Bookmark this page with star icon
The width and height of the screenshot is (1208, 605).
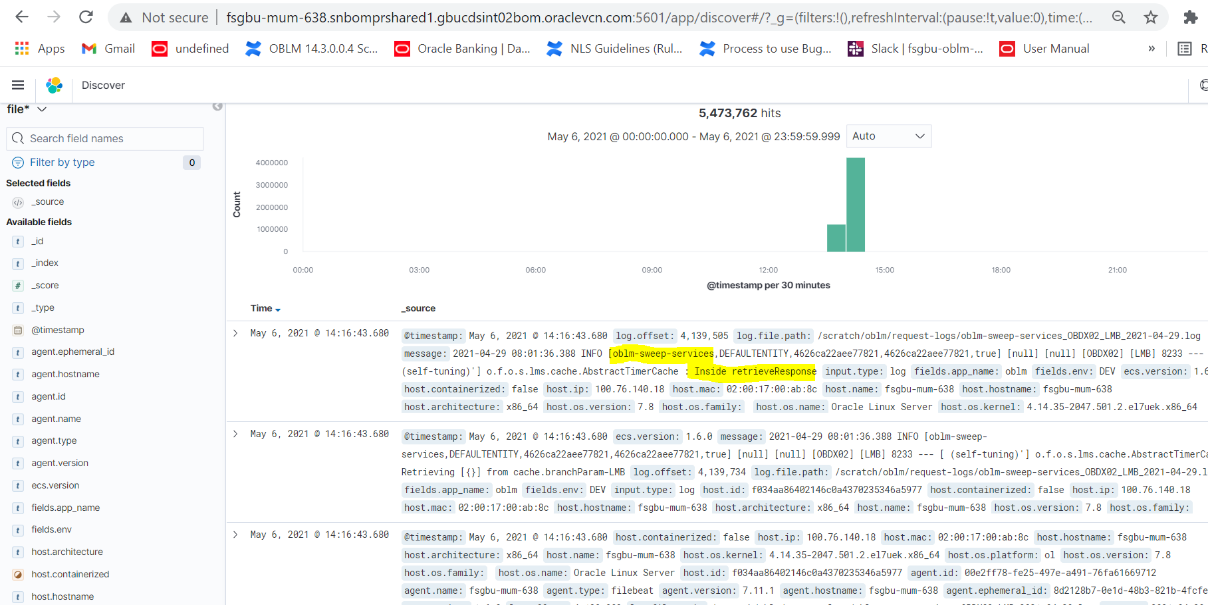tap(1151, 17)
